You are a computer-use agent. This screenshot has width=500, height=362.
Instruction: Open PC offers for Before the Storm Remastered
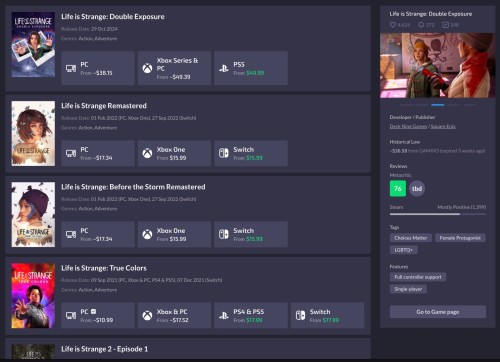(98, 234)
